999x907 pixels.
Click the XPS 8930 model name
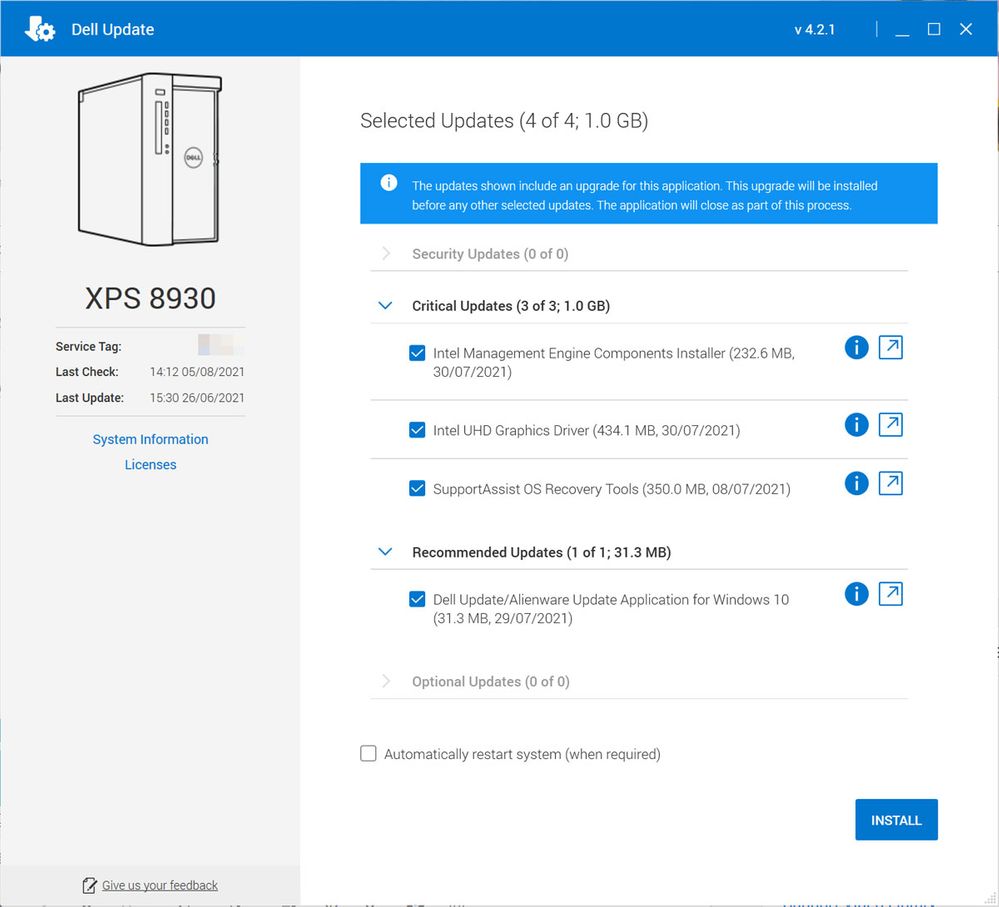150,298
